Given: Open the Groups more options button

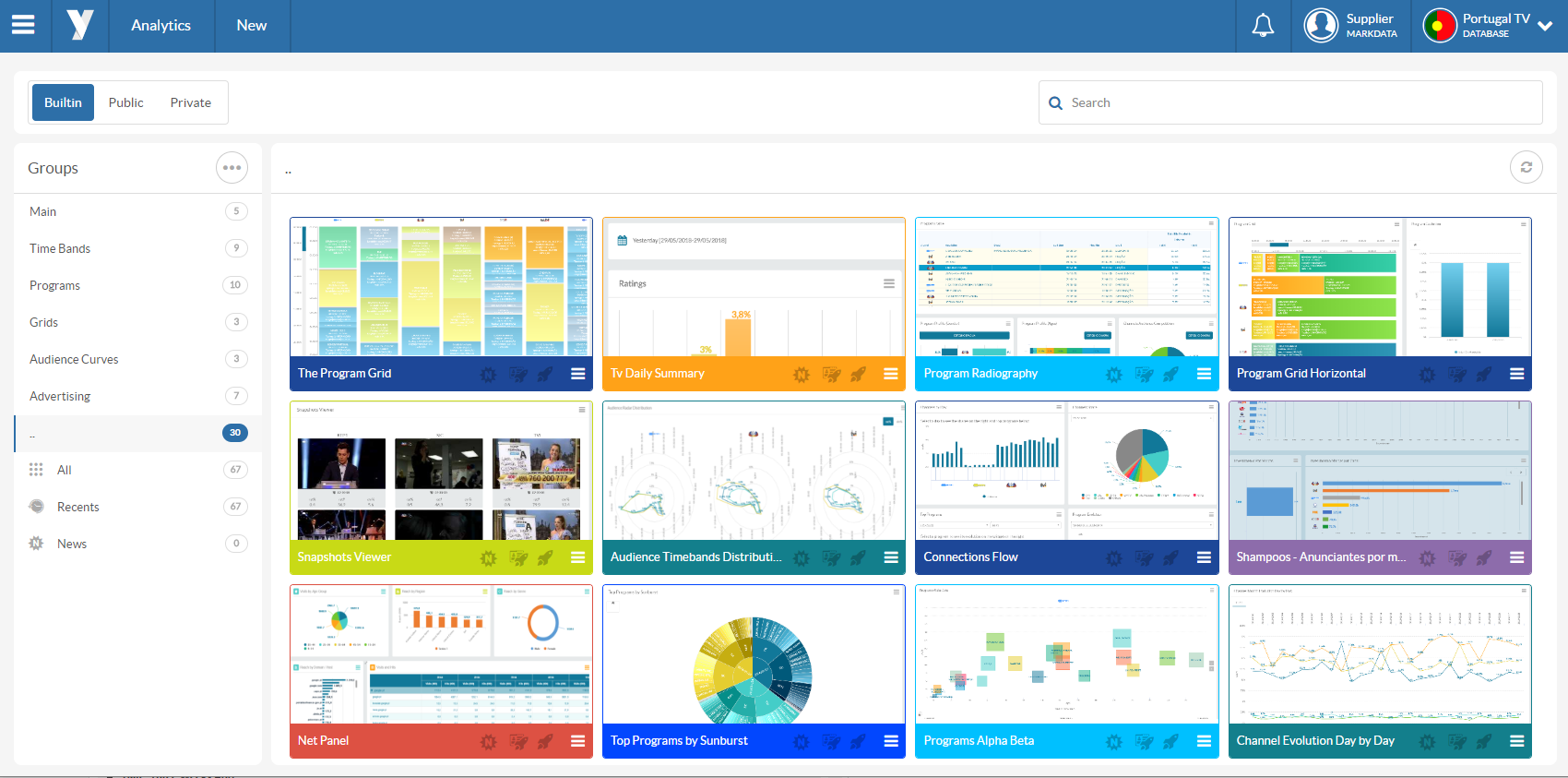Looking at the screenshot, I should click(232, 168).
